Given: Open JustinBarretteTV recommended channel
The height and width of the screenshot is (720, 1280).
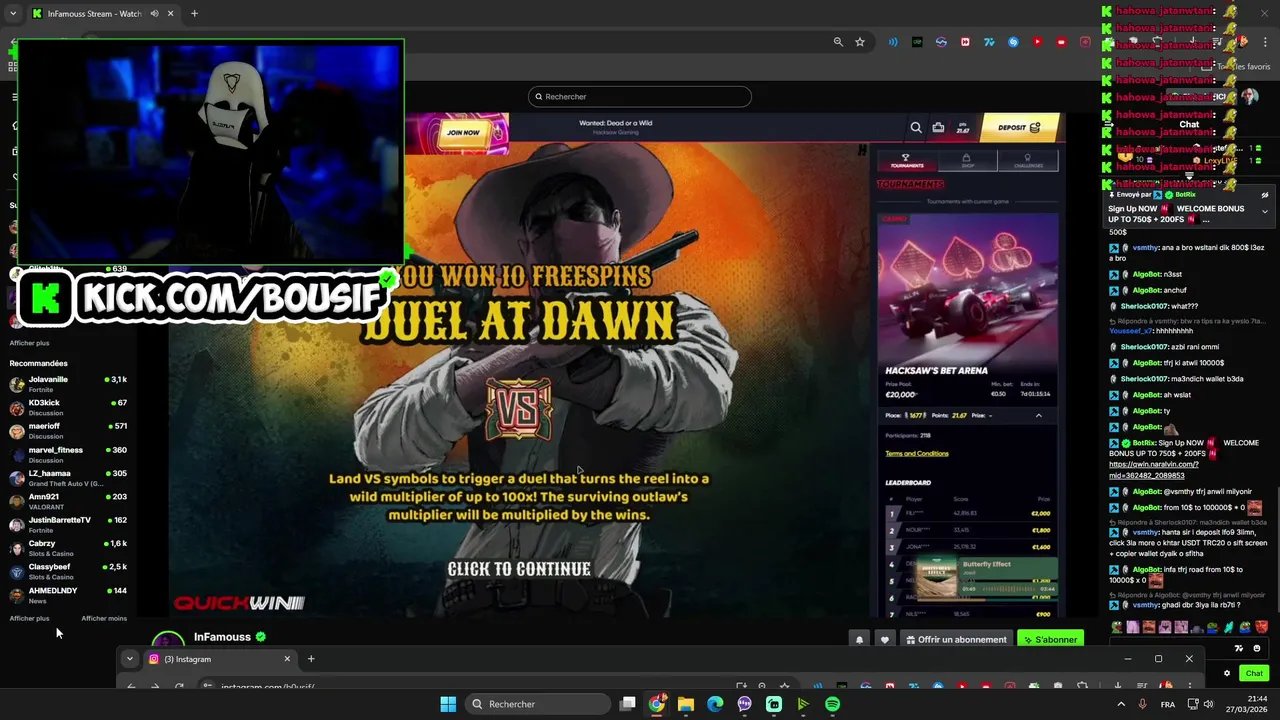Looking at the screenshot, I should pos(68,525).
